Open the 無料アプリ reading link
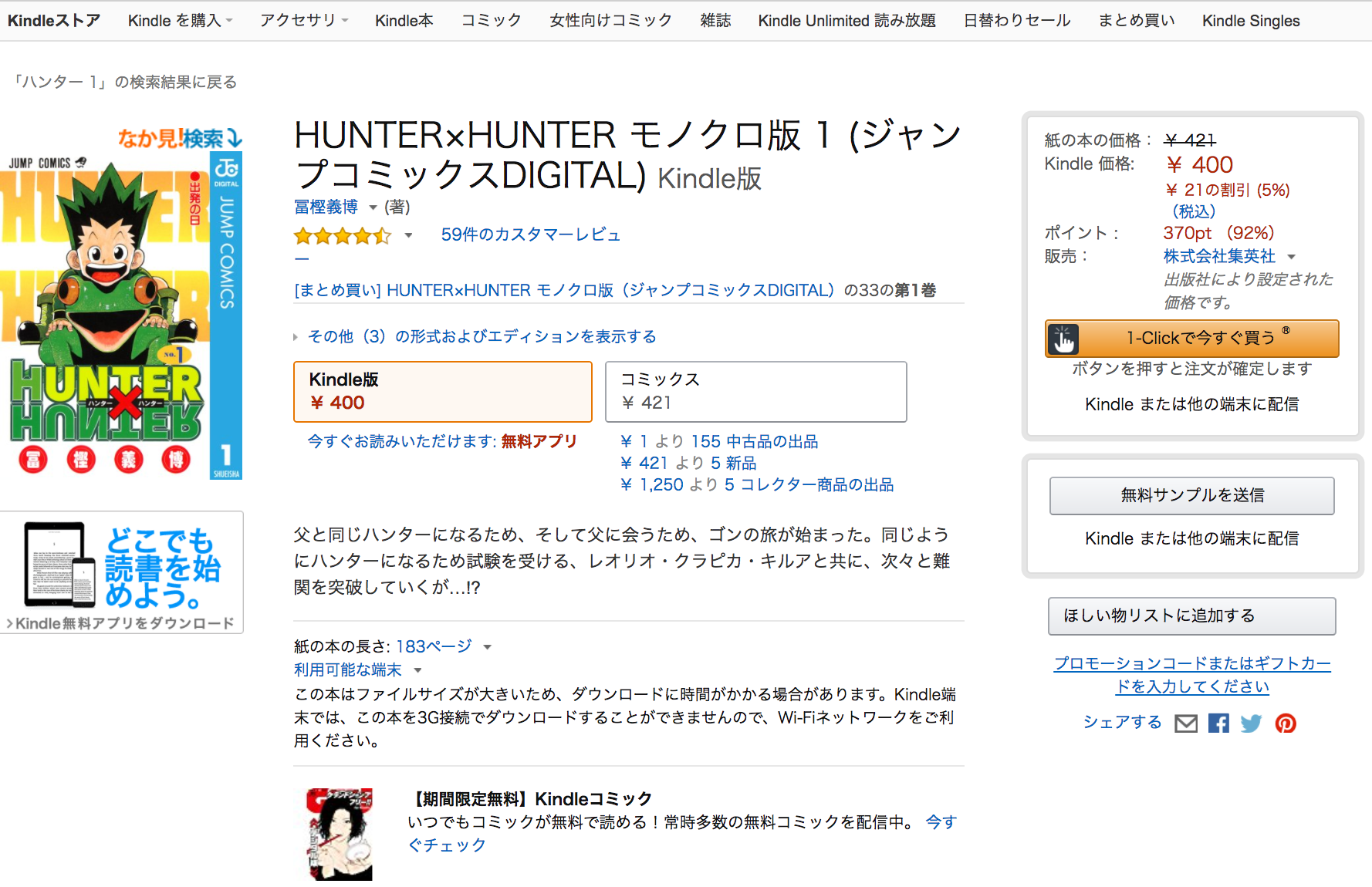 click(x=539, y=441)
